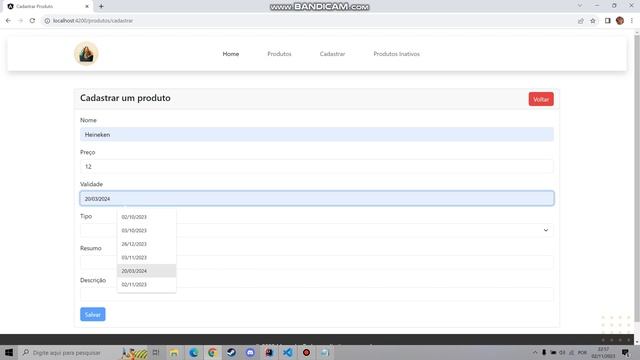View site information icon in address bar
This screenshot has width=640, height=360.
pyautogui.click(x=47, y=20)
